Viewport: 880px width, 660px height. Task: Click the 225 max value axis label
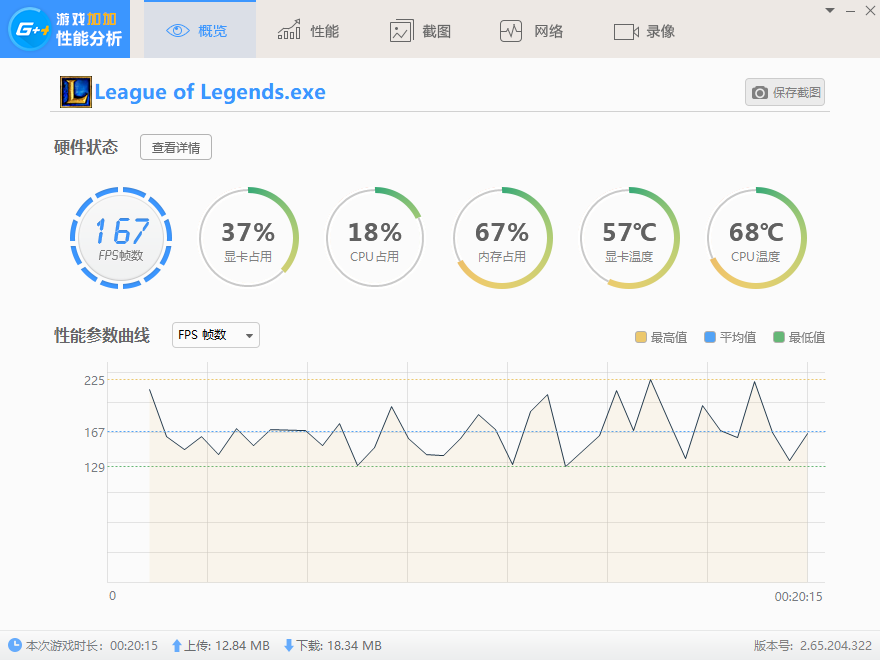94,381
